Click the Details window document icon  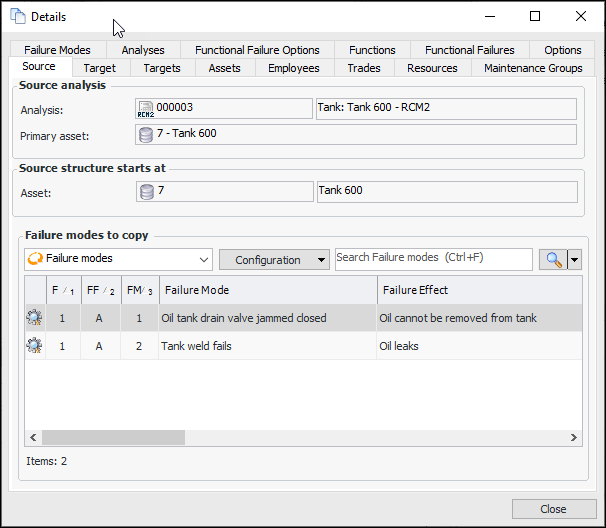17,16
